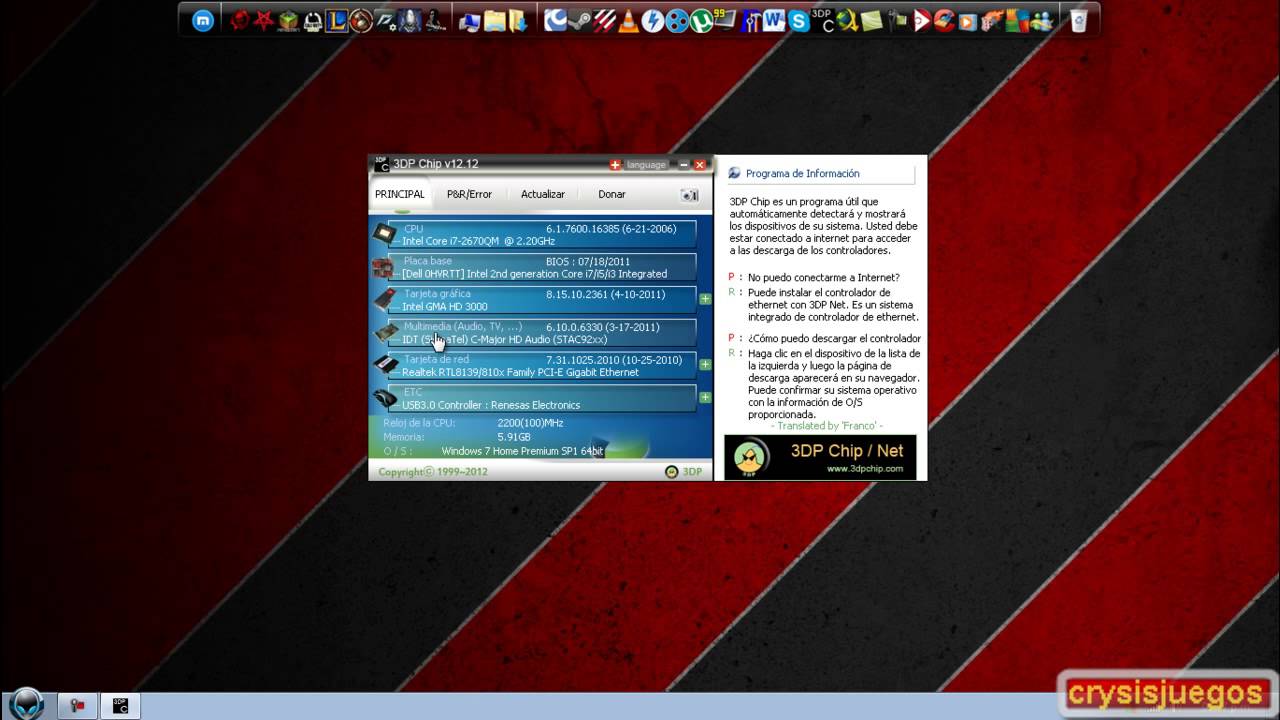Click the camera screenshot icon in 3DP Chip

(x=689, y=195)
